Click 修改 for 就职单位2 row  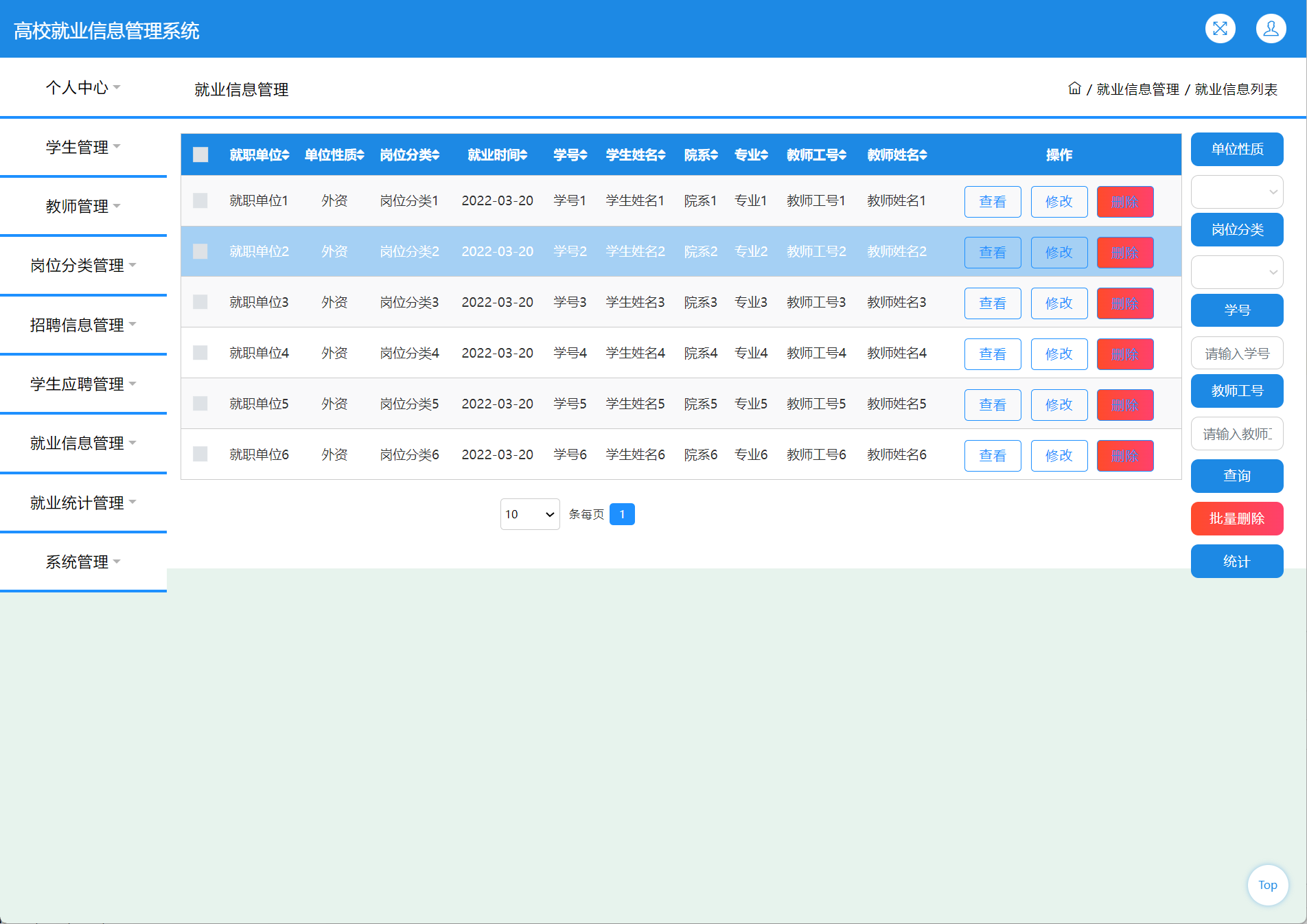1059,253
